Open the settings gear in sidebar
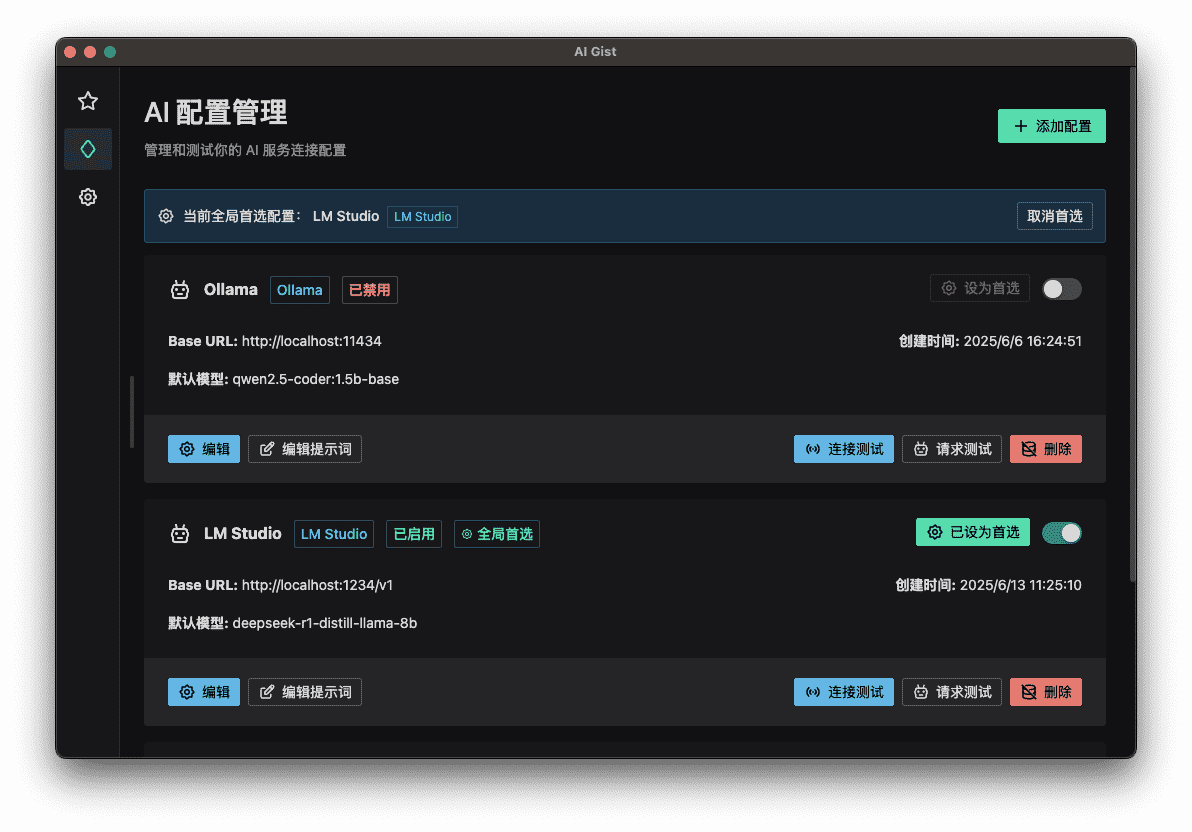1192x832 pixels. click(x=88, y=197)
